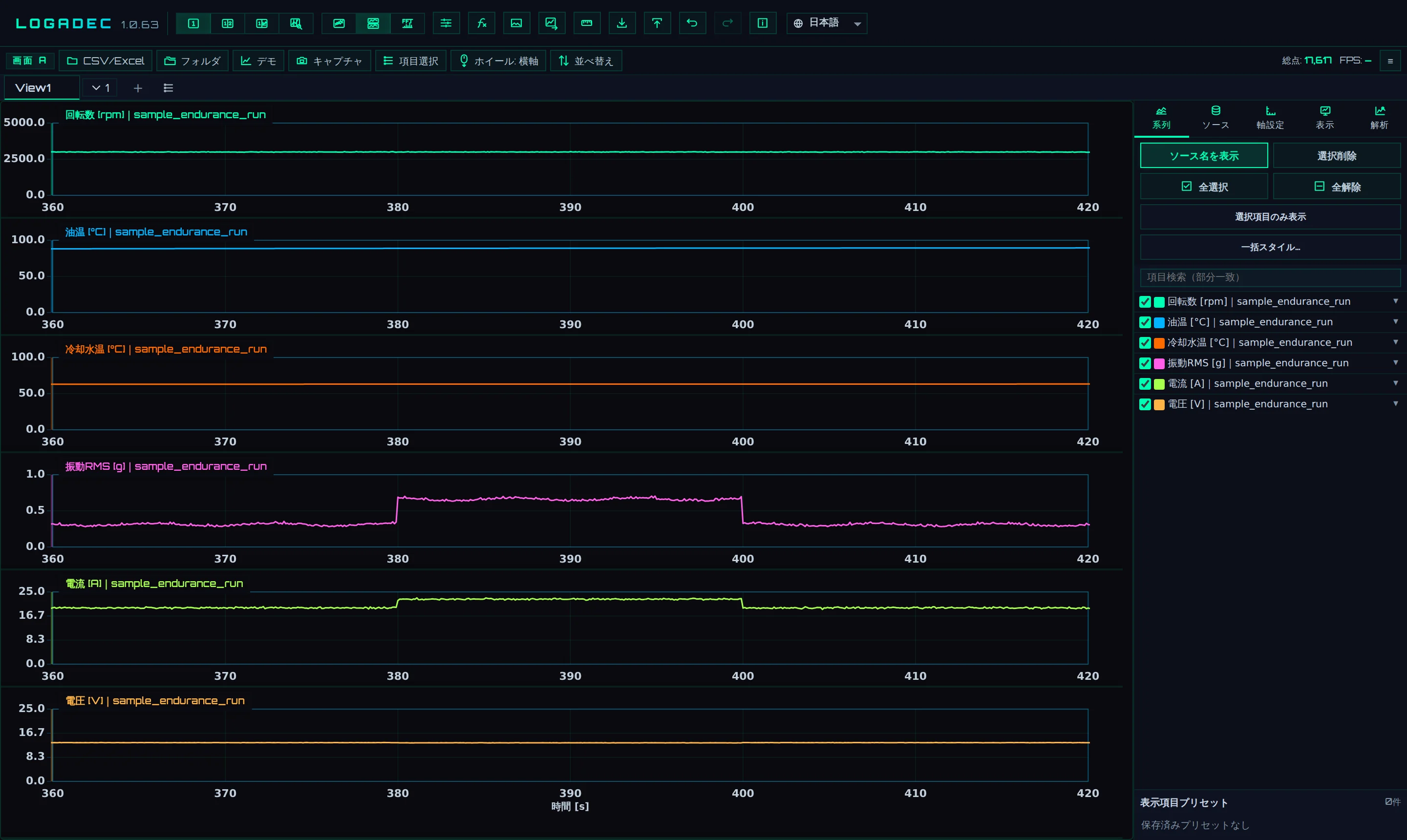The image size is (1407, 840).
Task: Select the single-screen layout icon
Action: [x=193, y=23]
